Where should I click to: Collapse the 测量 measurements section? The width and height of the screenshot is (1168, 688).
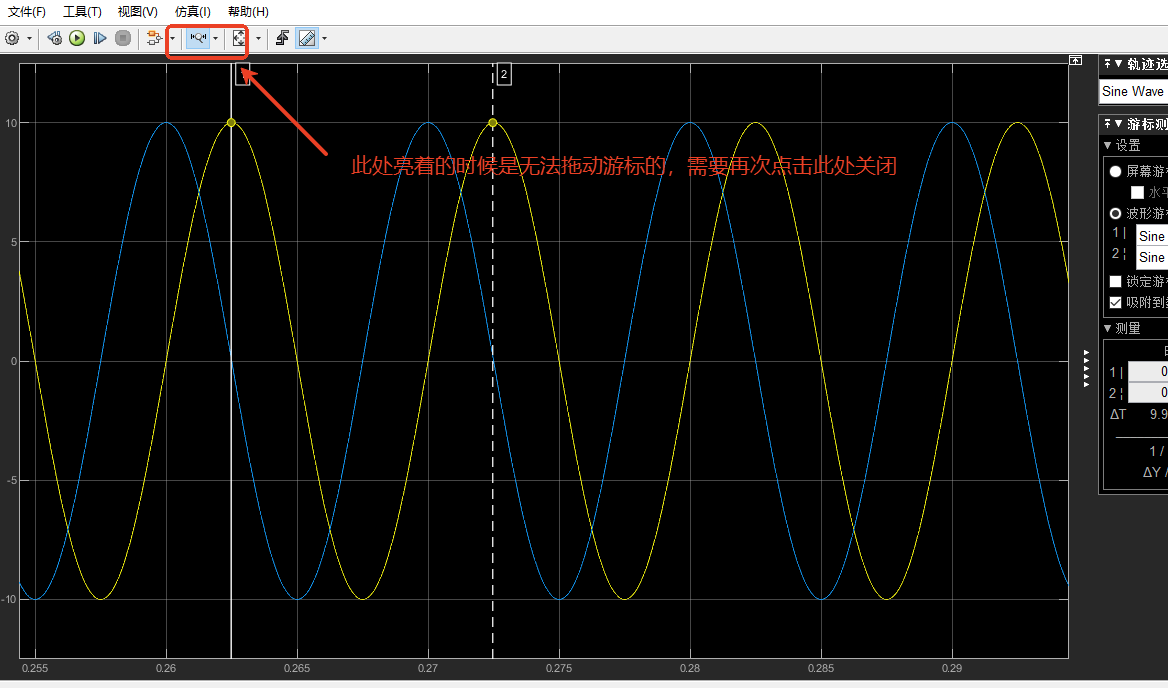(x=1108, y=328)
